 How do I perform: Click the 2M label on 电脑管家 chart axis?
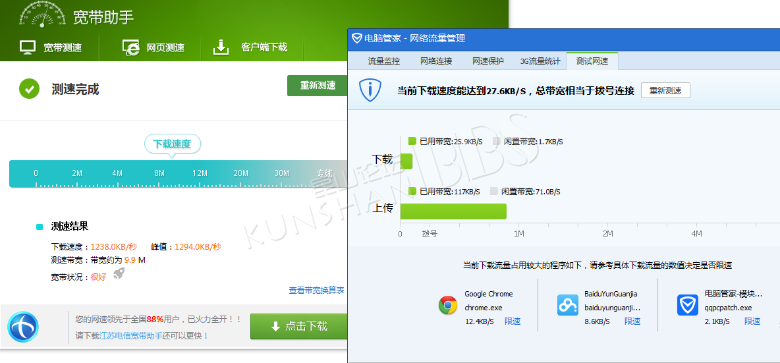pyautogui.click(x=607, y=234)
